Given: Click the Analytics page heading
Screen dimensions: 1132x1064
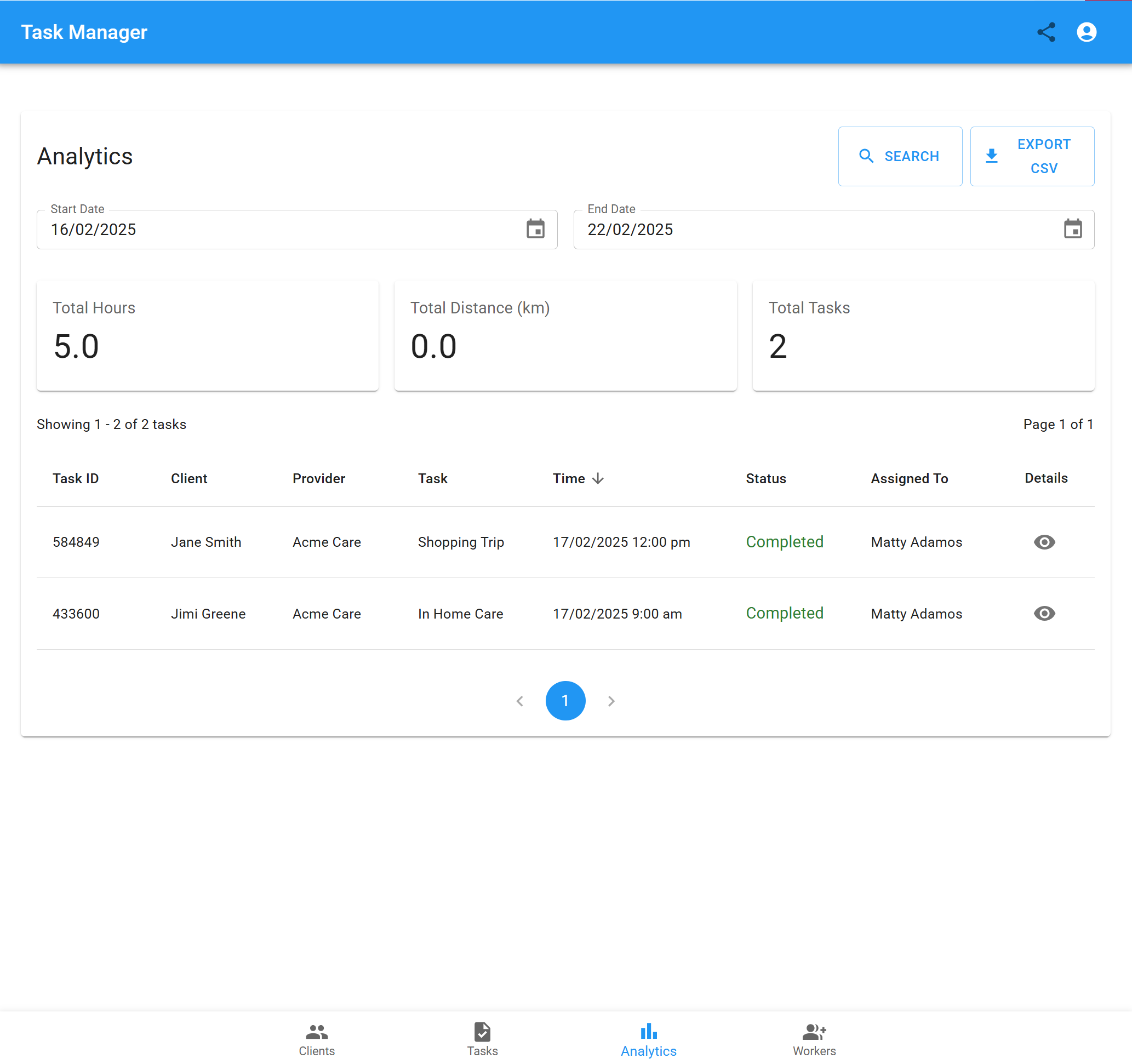Looking at the screenshot, I should (85, 156).
